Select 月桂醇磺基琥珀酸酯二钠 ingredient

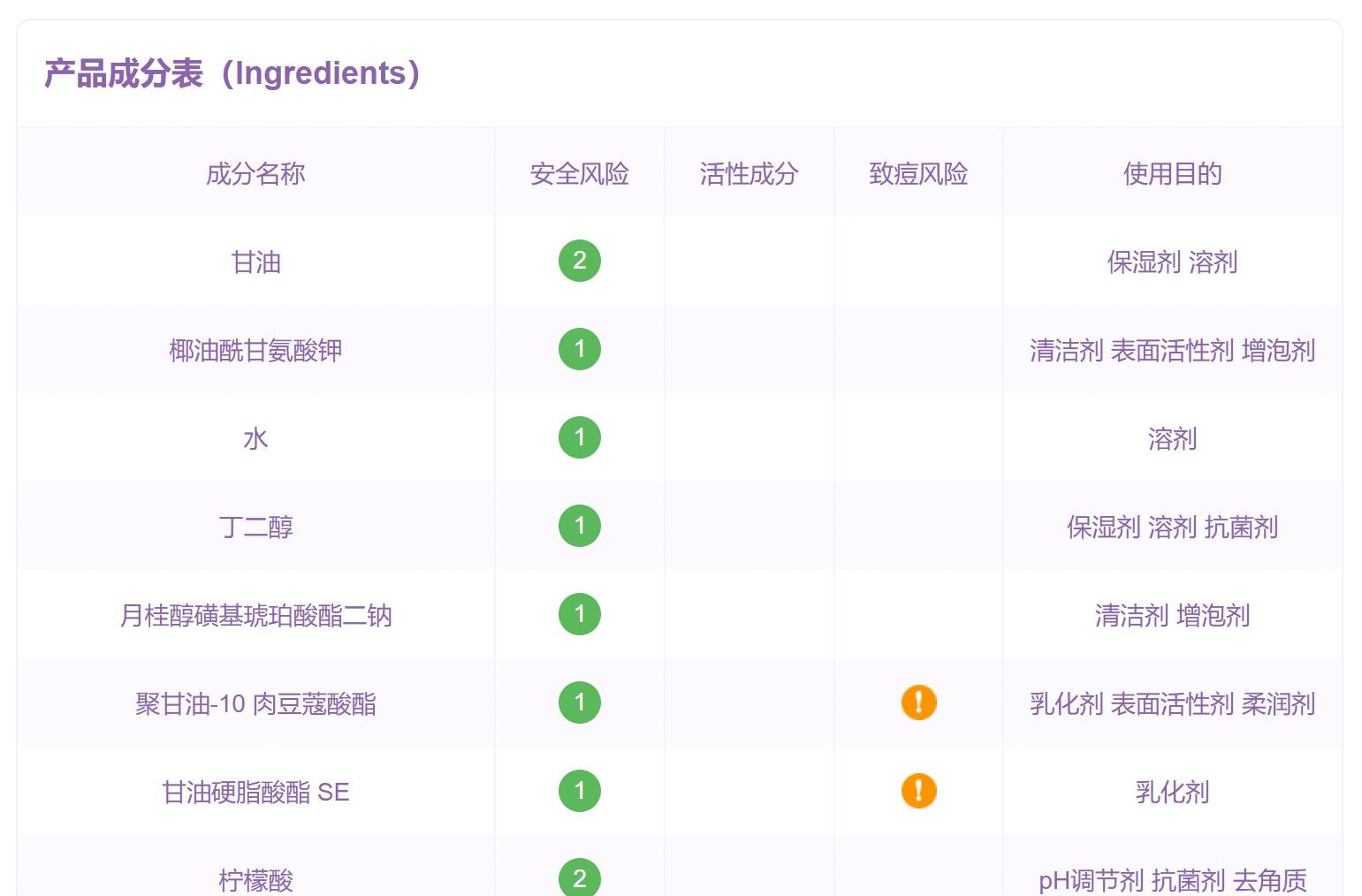(x=255, y=616)
